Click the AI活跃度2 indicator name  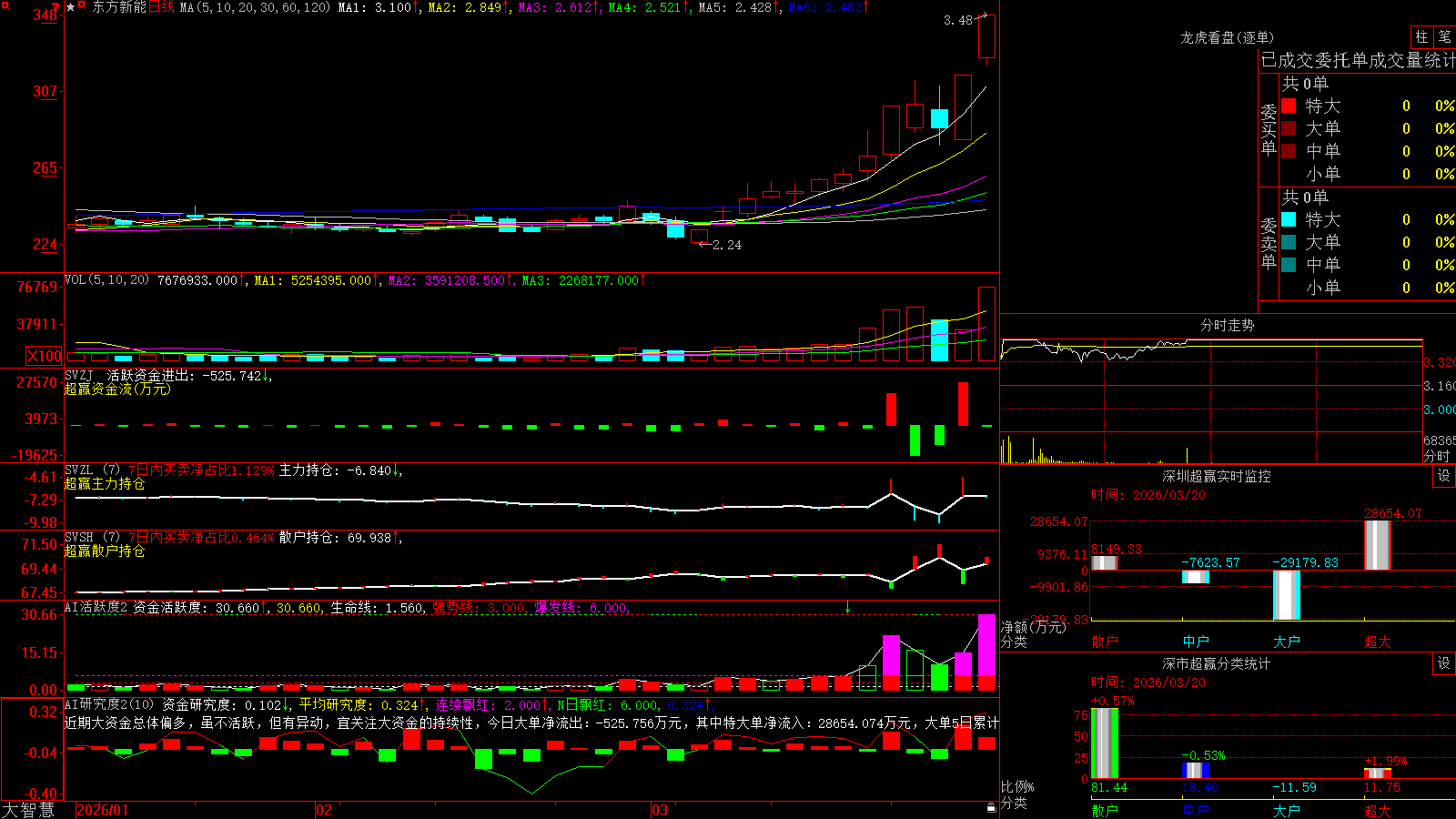(96, 608)
